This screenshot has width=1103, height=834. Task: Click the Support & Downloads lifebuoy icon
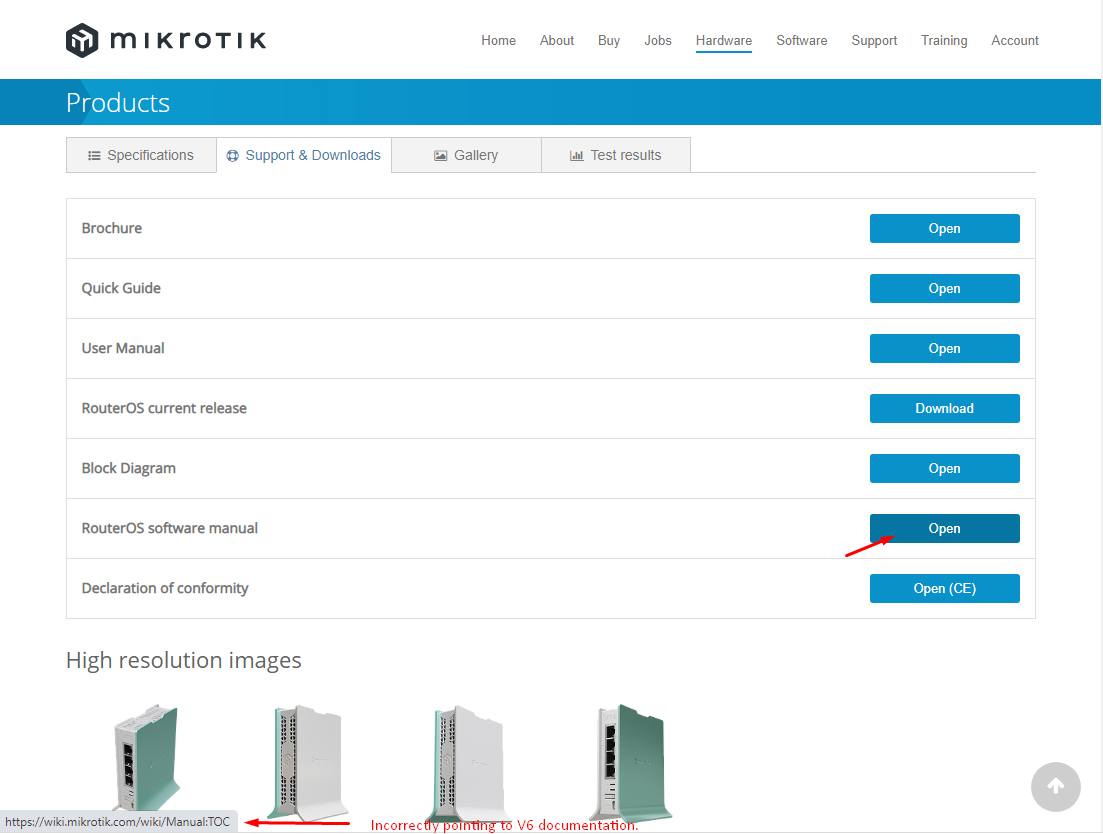[232, 155]
